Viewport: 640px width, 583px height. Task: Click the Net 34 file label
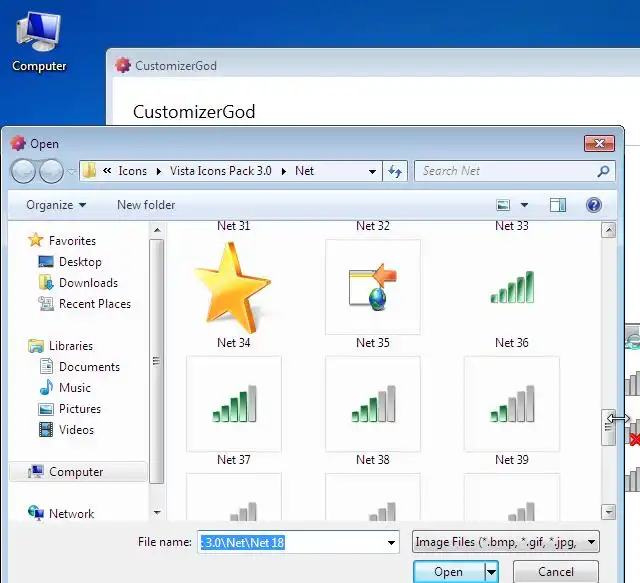tap(233, 343)
